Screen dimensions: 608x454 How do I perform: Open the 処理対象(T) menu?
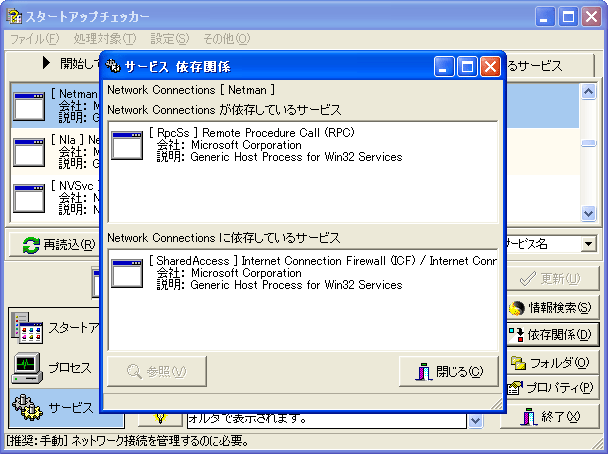coord(105,39)
